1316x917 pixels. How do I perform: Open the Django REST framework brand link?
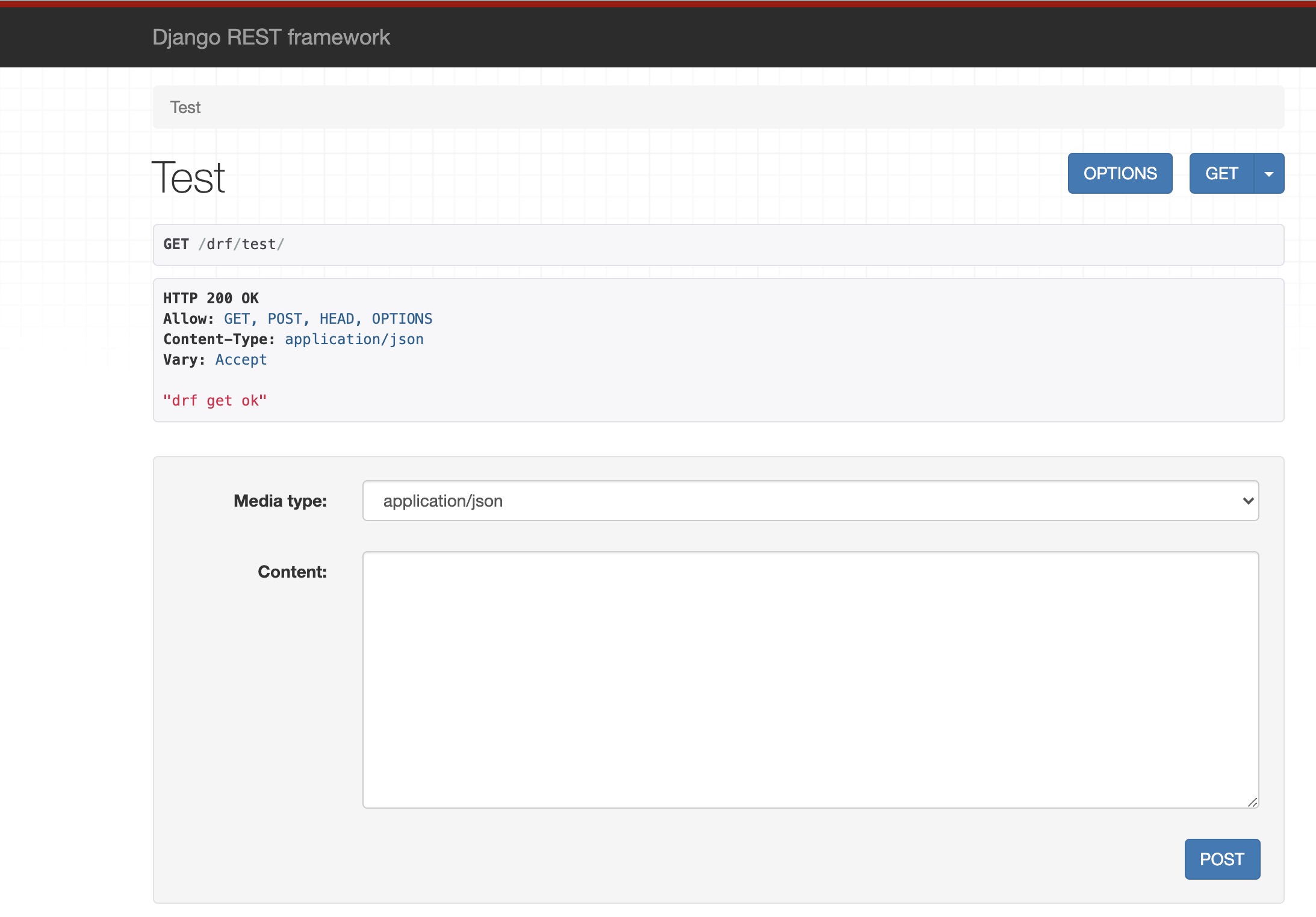271,37
